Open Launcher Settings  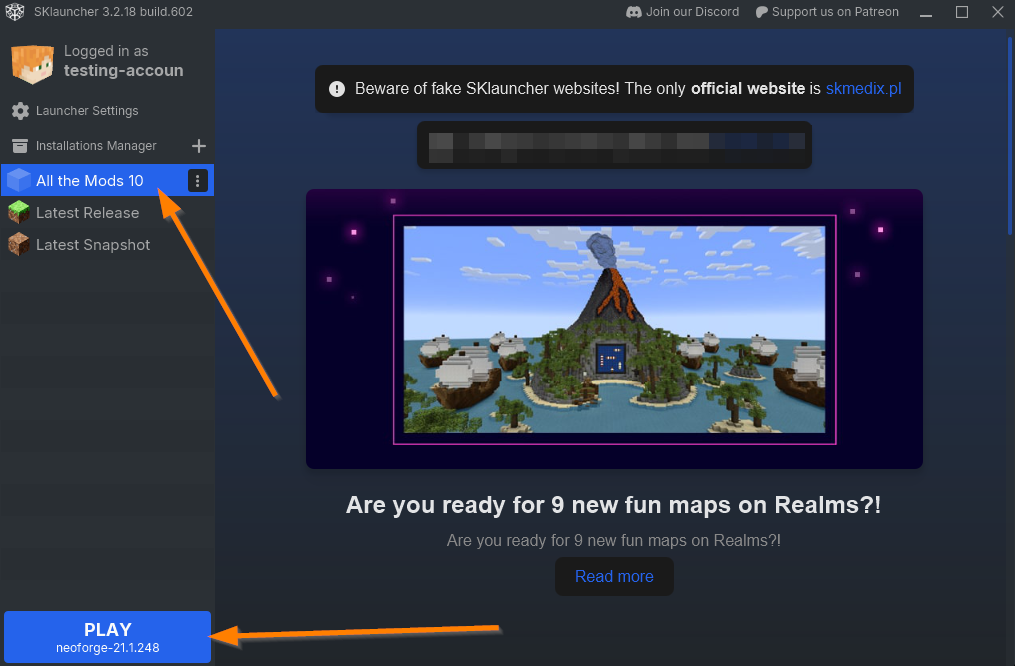pos(87,111)
